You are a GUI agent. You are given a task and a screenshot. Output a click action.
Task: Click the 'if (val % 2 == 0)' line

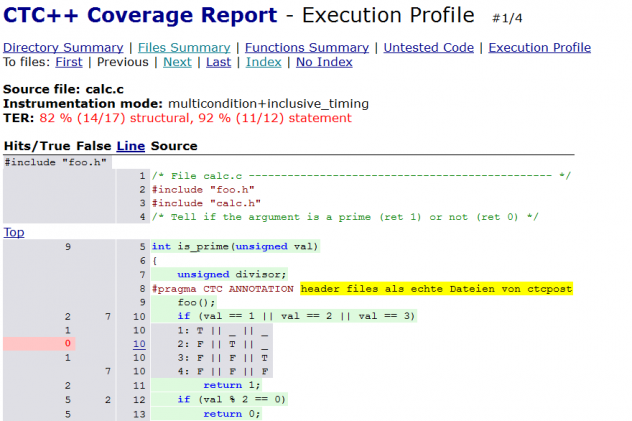231,399
